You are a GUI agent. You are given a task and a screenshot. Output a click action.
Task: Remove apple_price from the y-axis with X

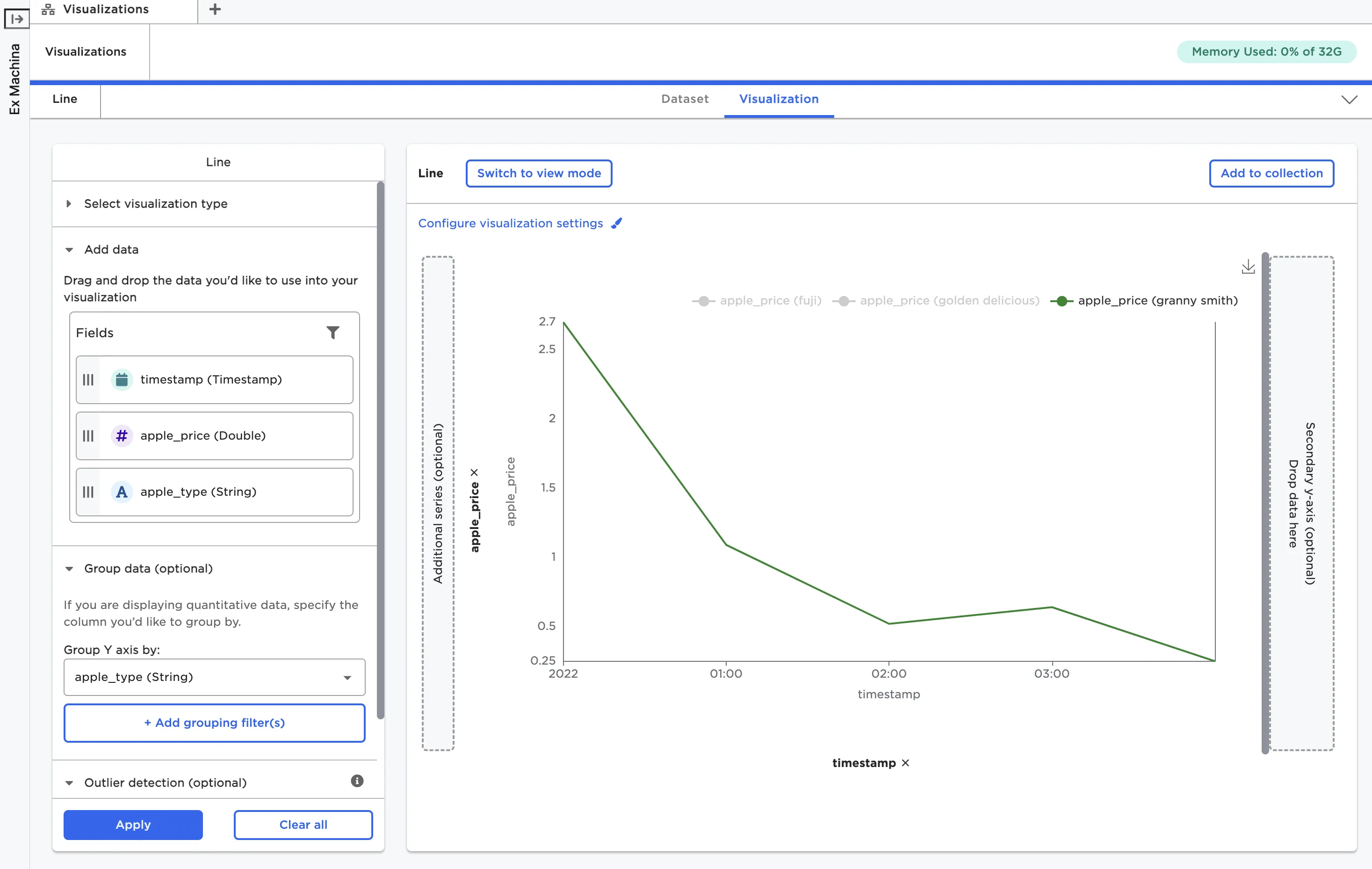[x=475, y=472]
